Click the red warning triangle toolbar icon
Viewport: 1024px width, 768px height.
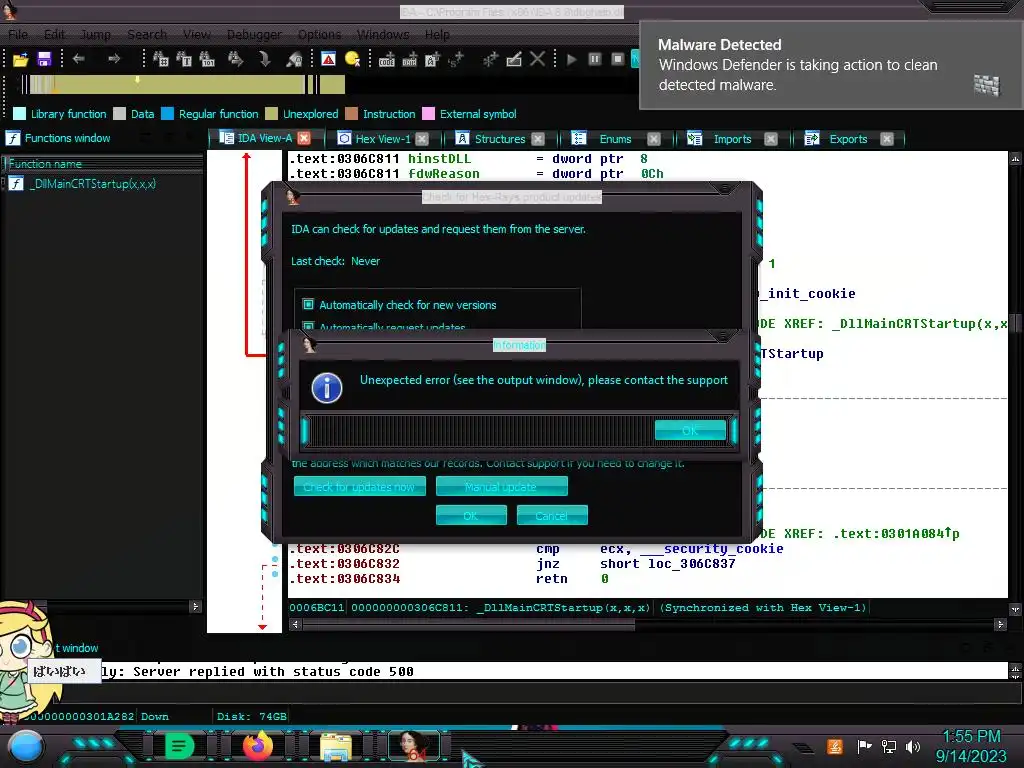point(328,59)
